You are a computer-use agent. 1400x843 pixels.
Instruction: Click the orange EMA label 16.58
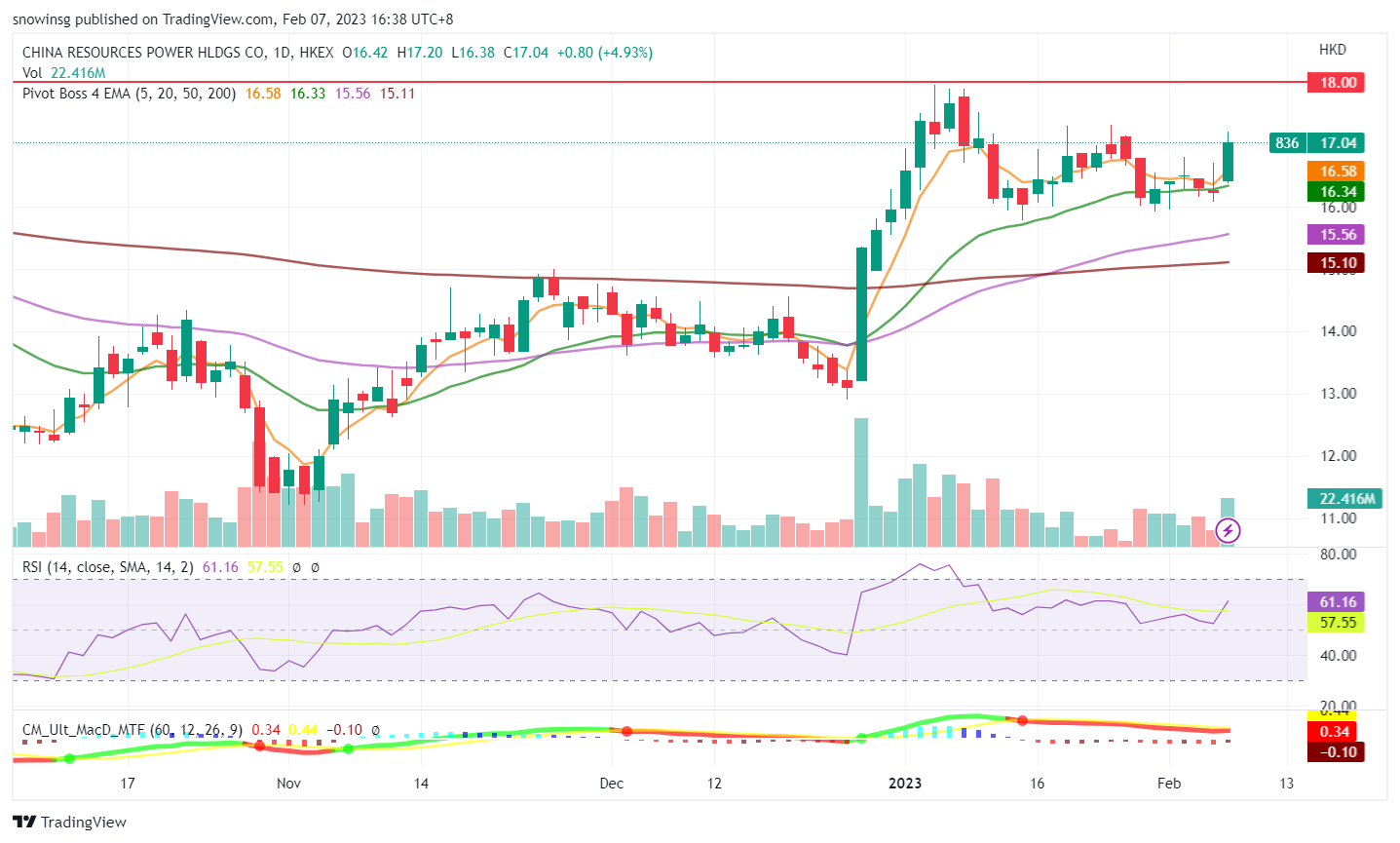(x=1337, y=172)
